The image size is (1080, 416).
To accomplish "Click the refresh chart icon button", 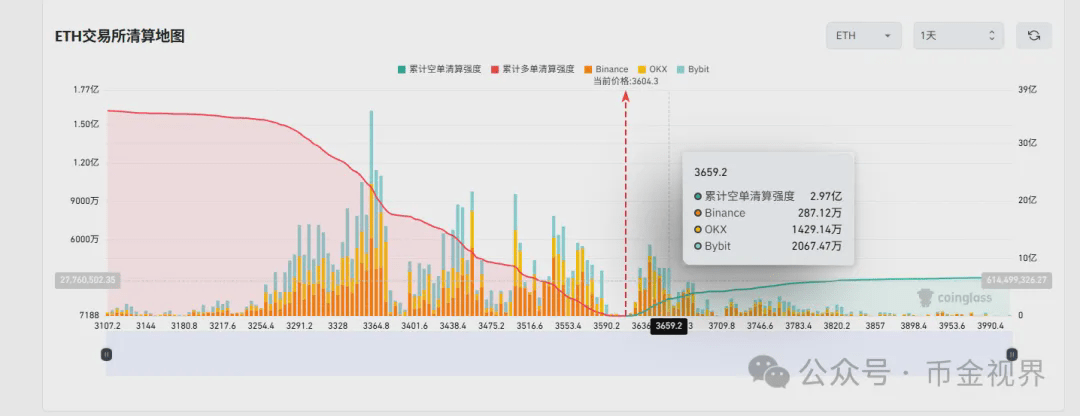I will tap(1034, 36).
